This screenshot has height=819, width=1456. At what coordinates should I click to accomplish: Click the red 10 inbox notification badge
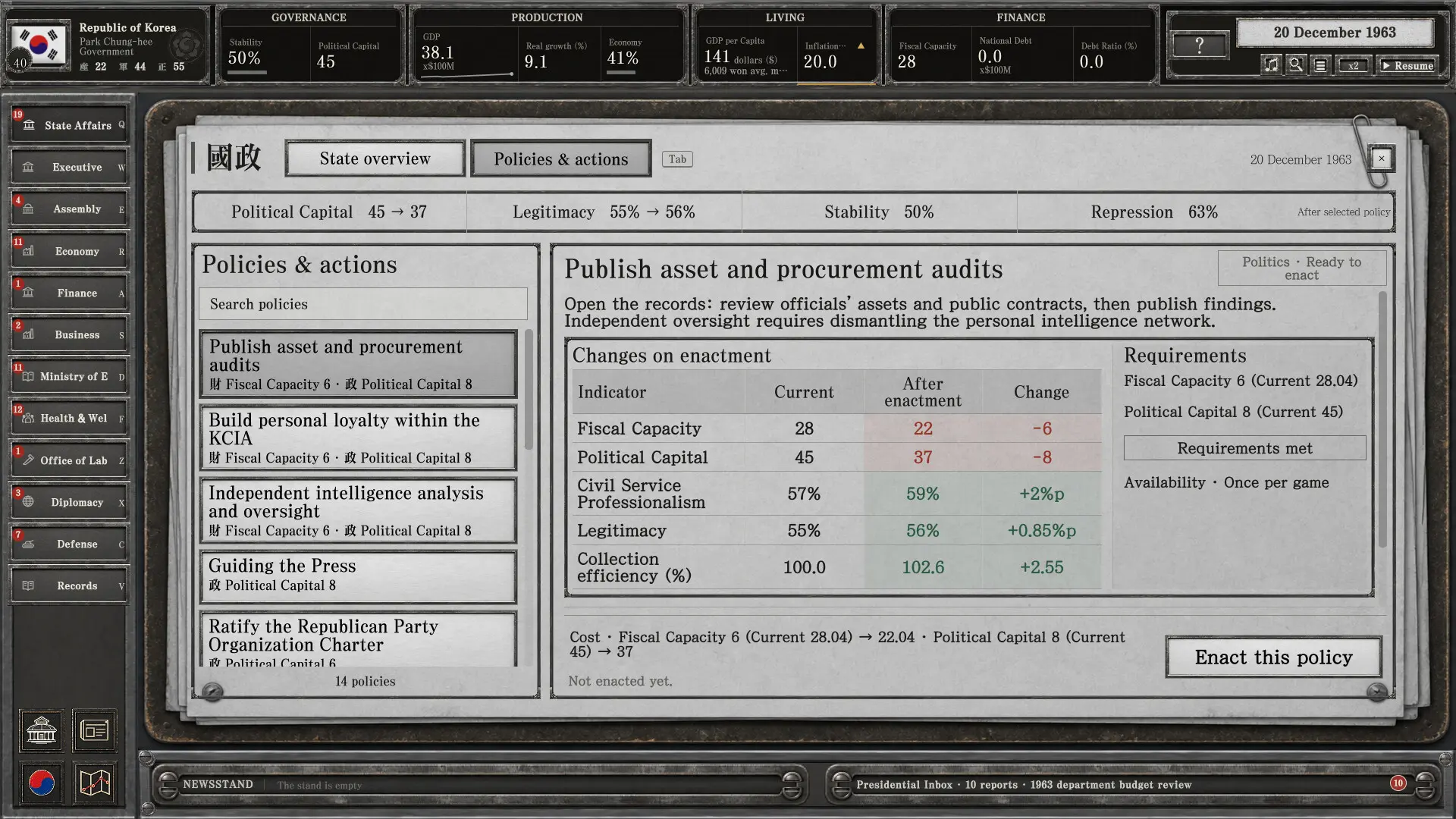point(1398,783)
